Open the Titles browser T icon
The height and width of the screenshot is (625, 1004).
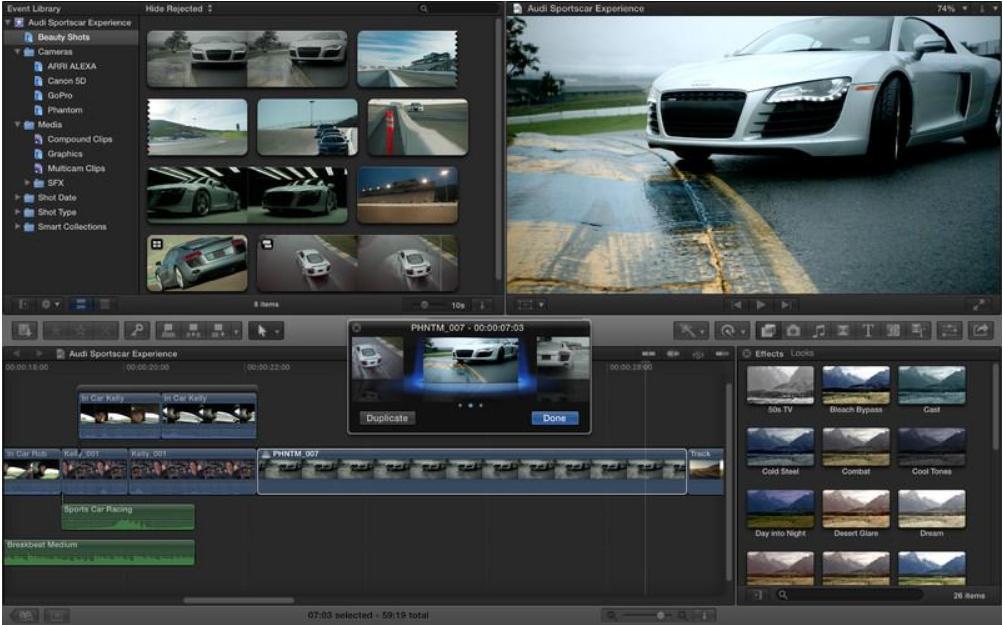click(x=867, y=330)
